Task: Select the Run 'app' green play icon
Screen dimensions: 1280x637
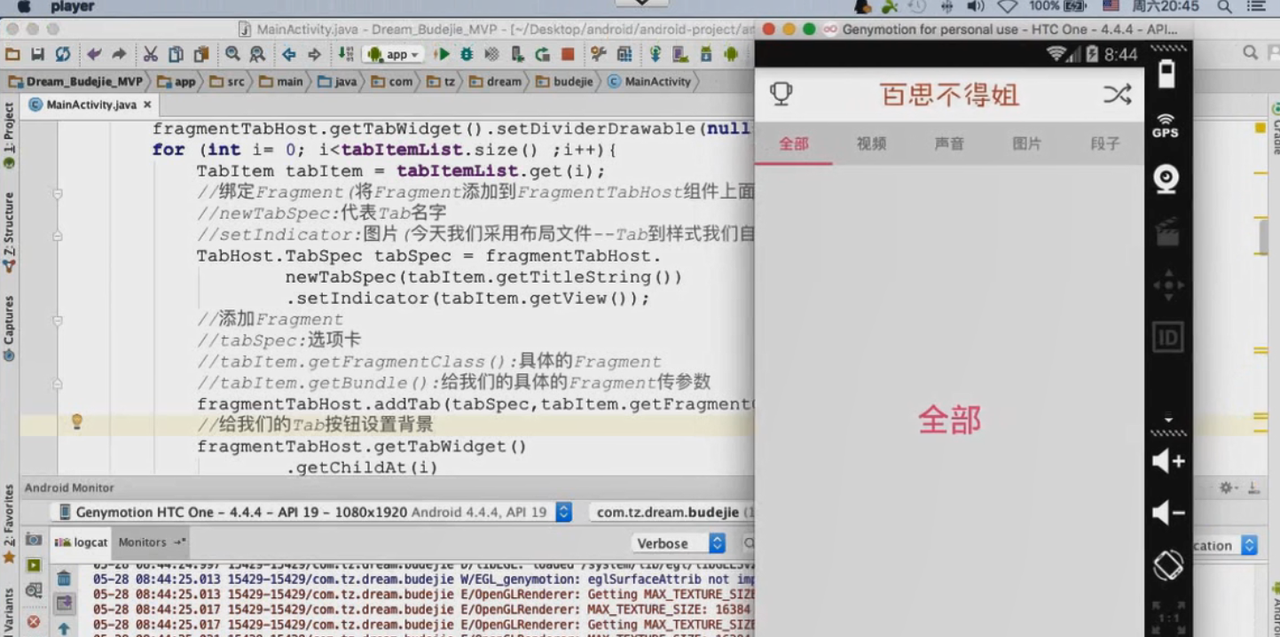Action: (441, 55)
